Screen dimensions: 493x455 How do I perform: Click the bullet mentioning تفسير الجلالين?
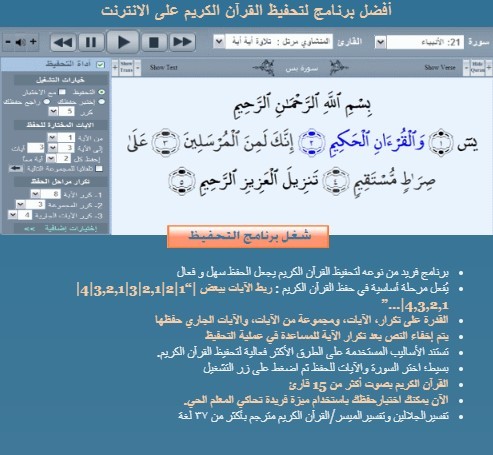(313, 416)
